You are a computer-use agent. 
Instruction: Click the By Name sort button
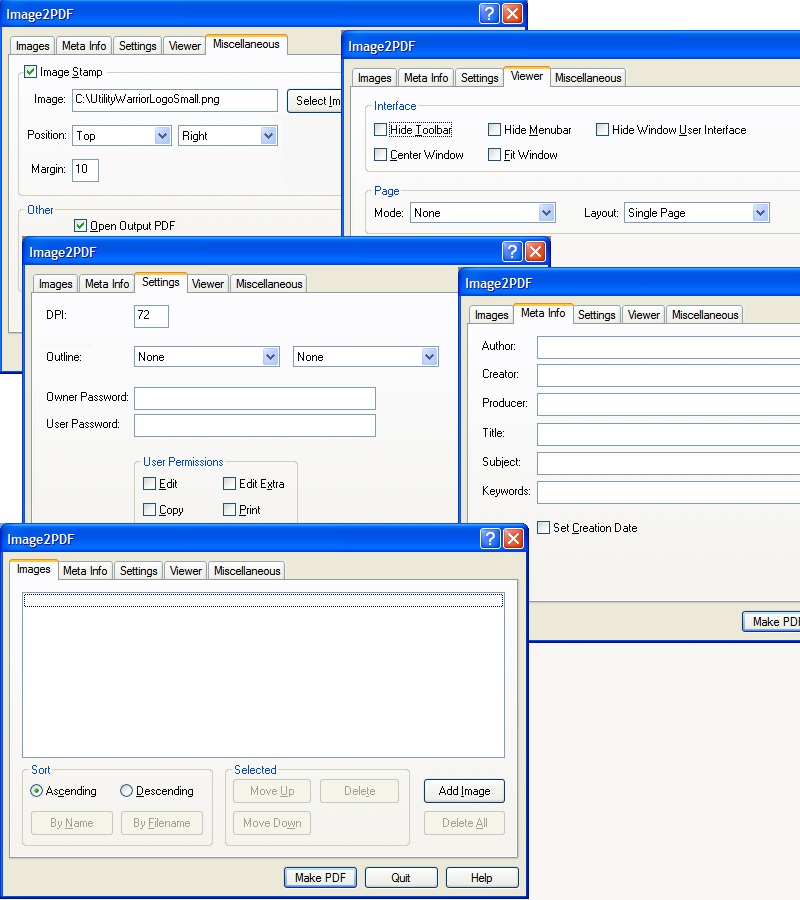point(72,823)
